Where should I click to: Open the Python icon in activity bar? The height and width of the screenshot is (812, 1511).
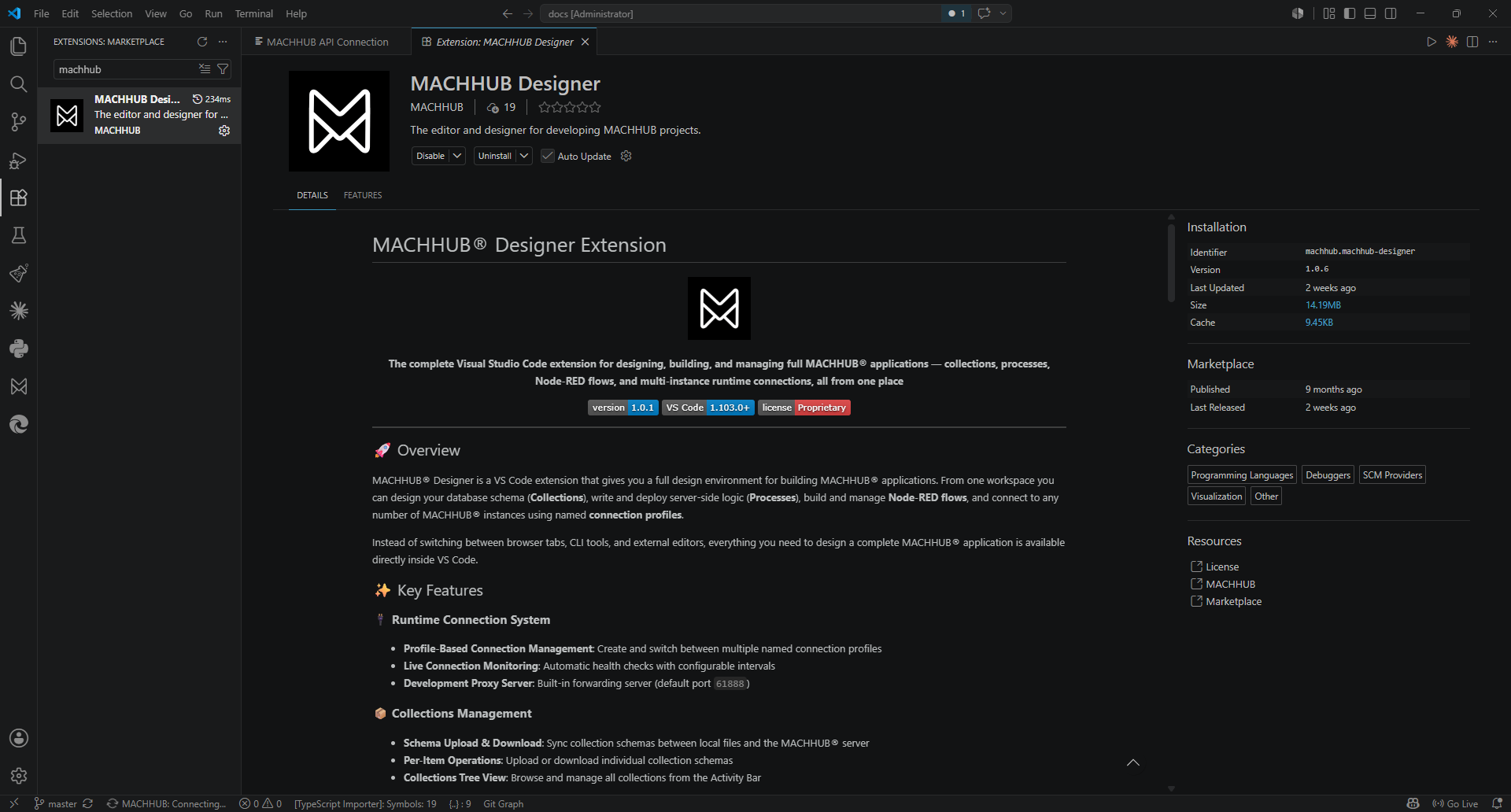[19, 349]
